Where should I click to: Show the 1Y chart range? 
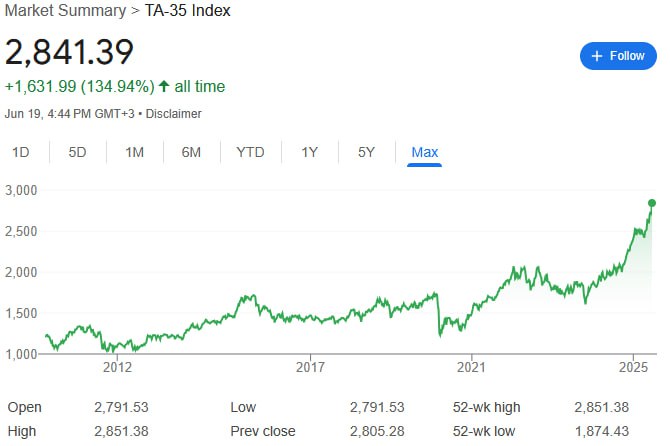tap(310, 152)
